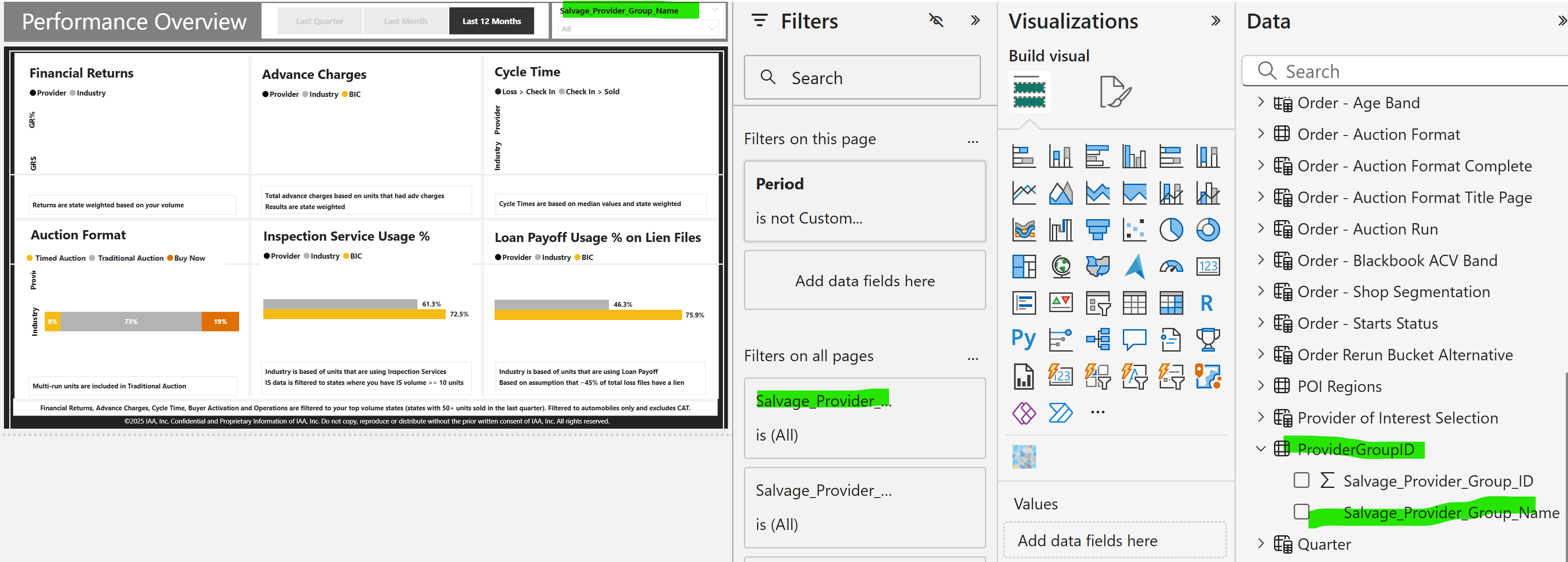Collapse the ProviderGroupID table
The width and height of the screenshot is (1568, 562).
click(x=1260, y=449)
